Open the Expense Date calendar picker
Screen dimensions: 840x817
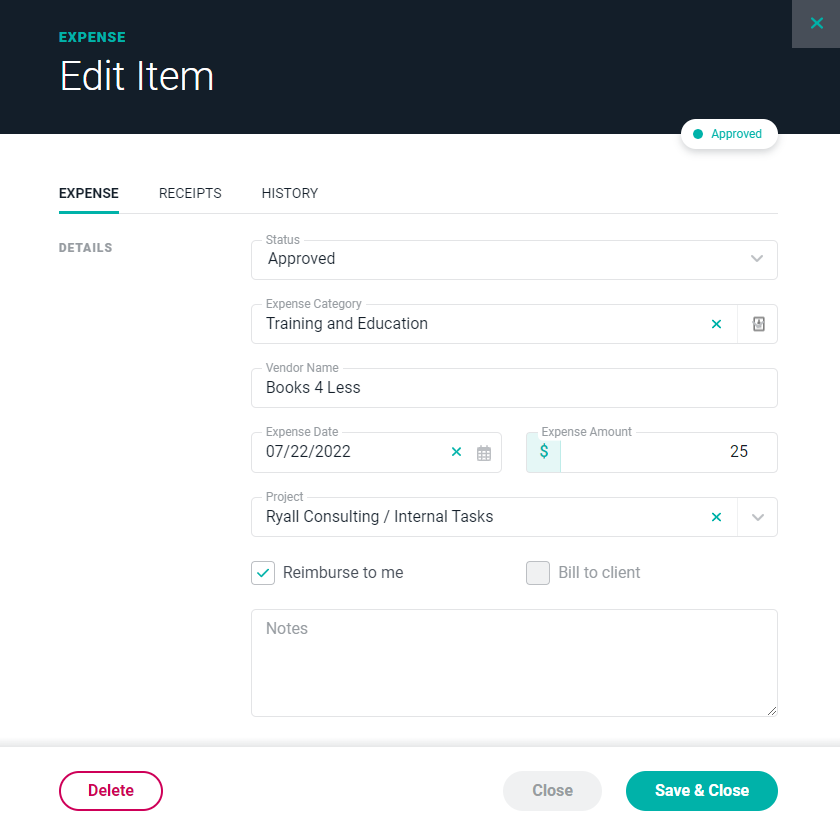(484, 453)
